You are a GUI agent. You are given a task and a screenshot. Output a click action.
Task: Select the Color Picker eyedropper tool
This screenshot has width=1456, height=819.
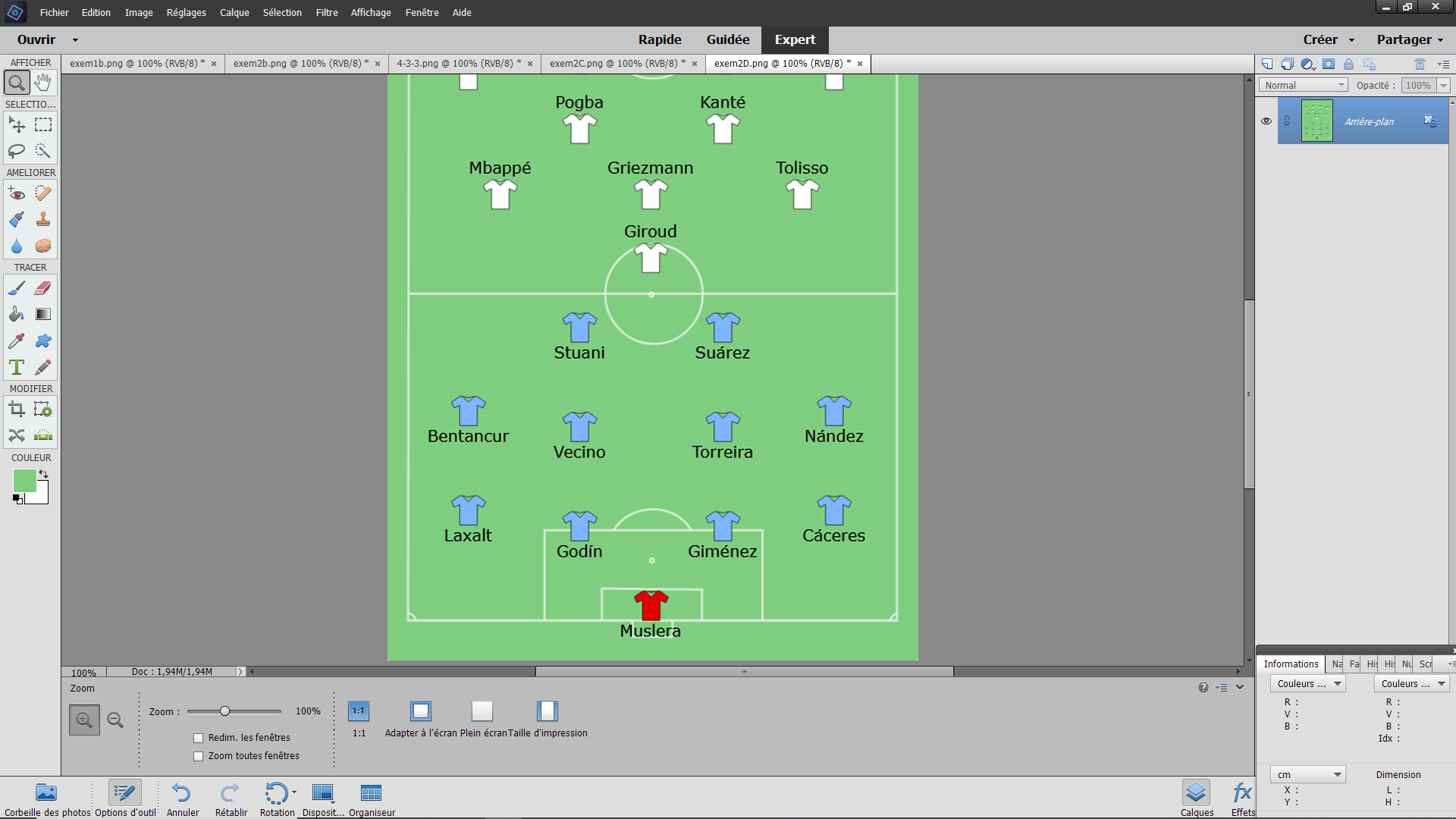pyautogui.click(x=17, y=340)
